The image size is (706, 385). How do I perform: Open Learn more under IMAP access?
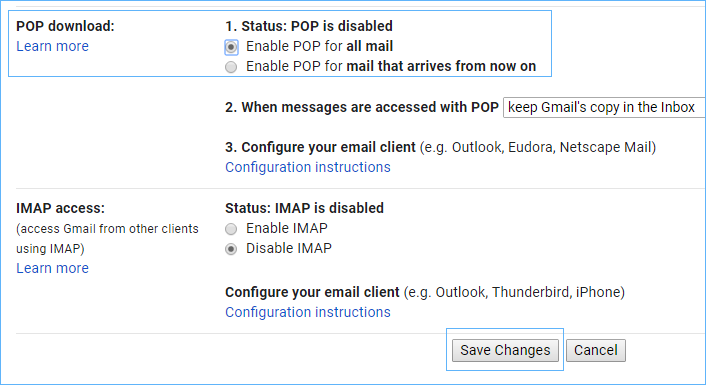point(52,268)
